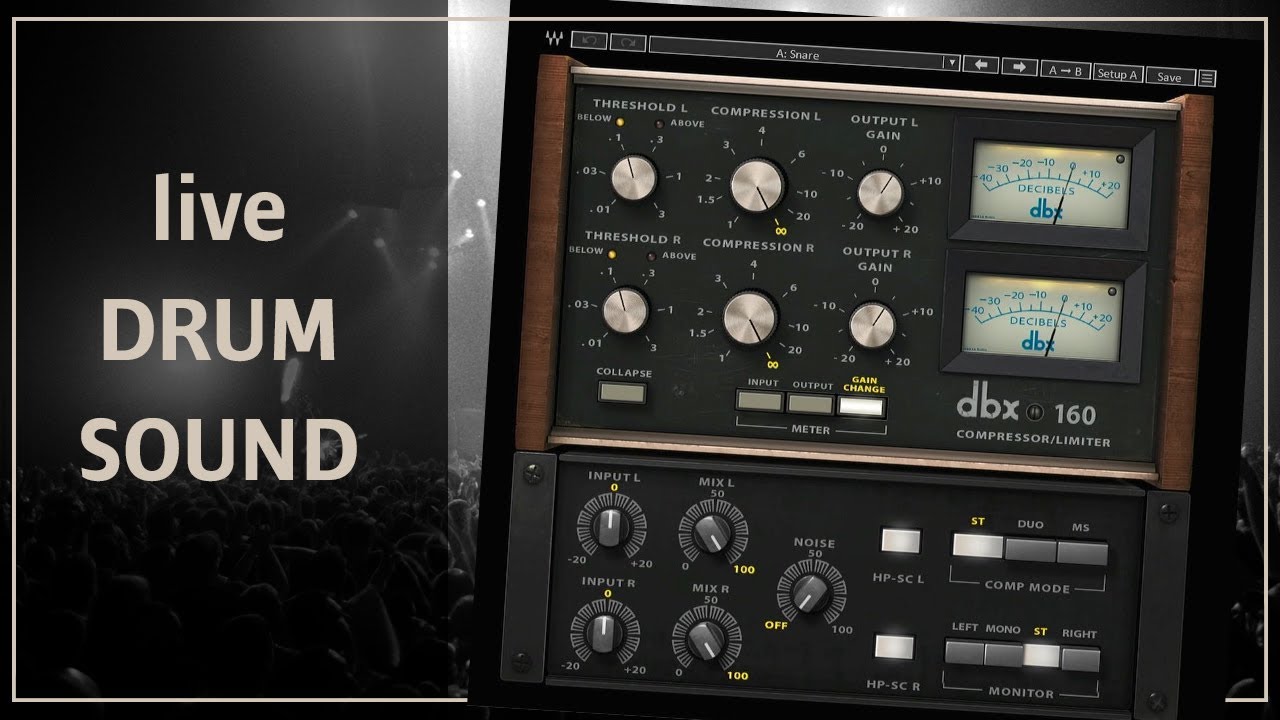Image resolution: width=1280 pixels, height=720 pixels.
Task: Click the Threshold L knob
Action: 635,179
